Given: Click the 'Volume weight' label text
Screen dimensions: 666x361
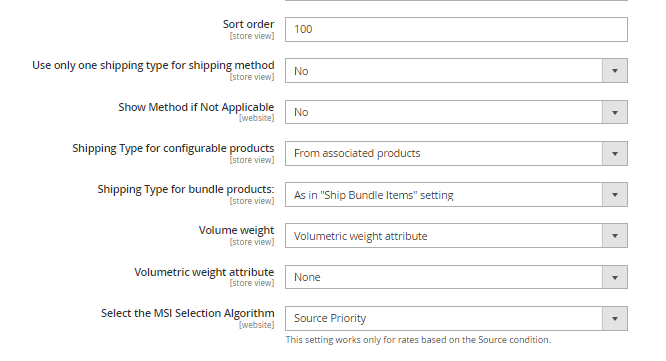Looking at the screenshot, I should coord(237,230).
